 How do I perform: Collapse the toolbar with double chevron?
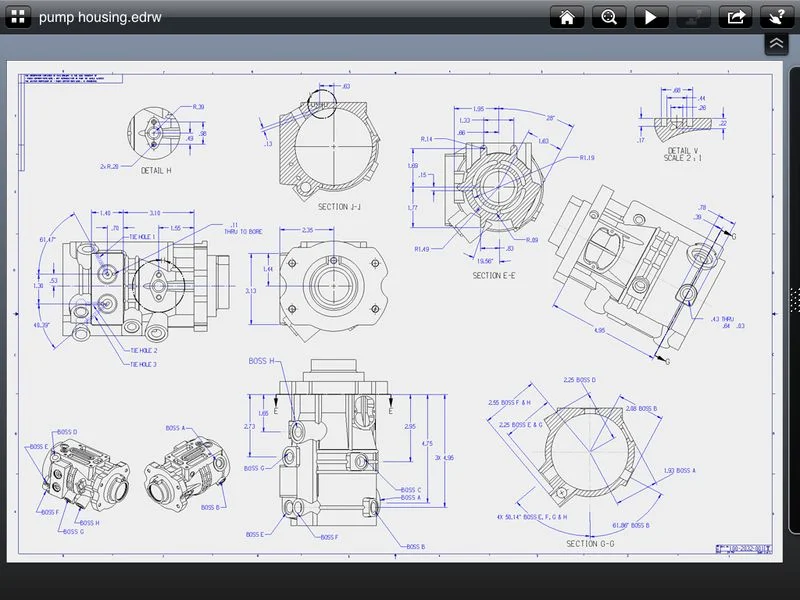pos(776,43)
